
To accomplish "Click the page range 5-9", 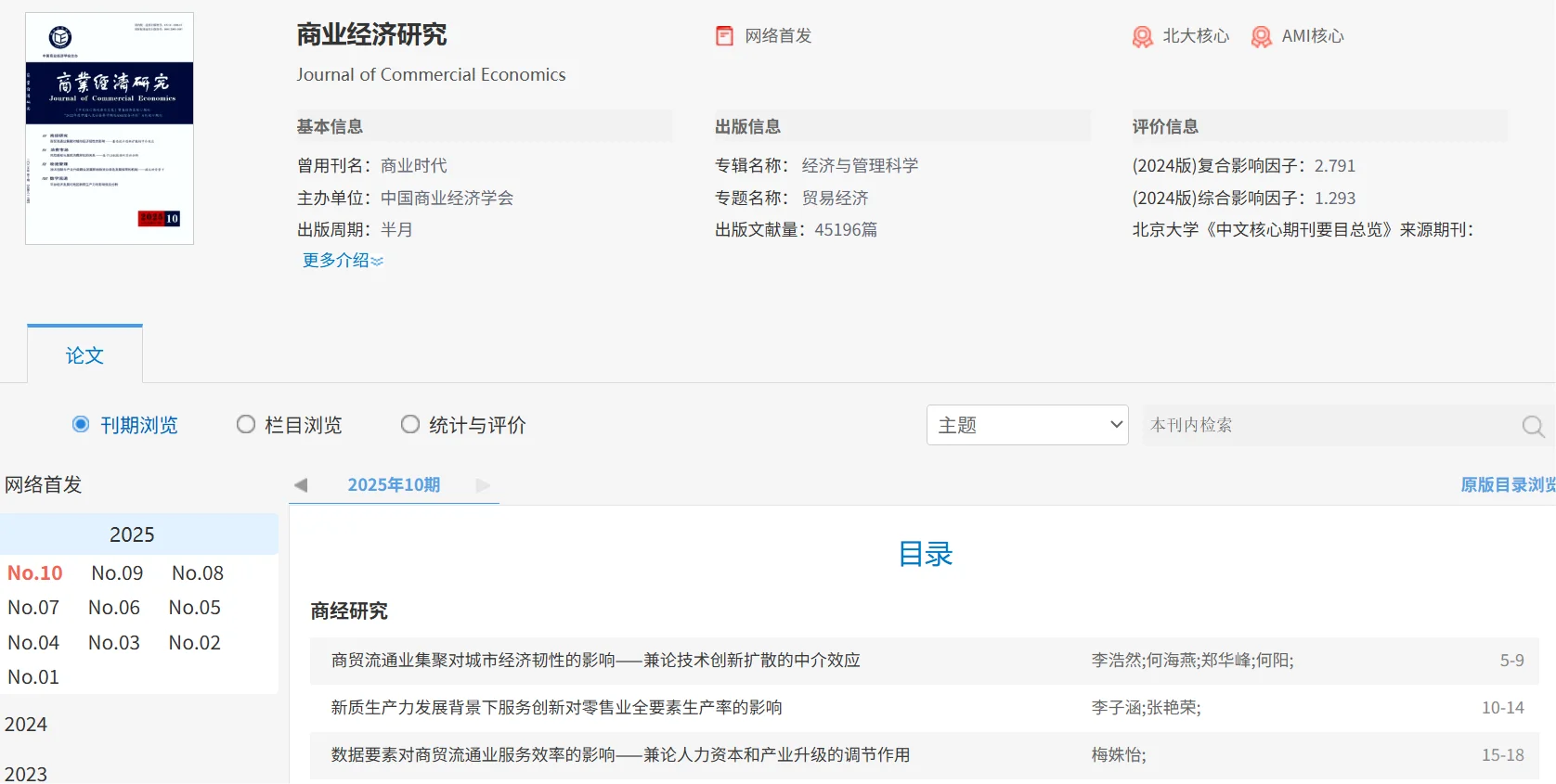I will click(x=1512, y=661).
